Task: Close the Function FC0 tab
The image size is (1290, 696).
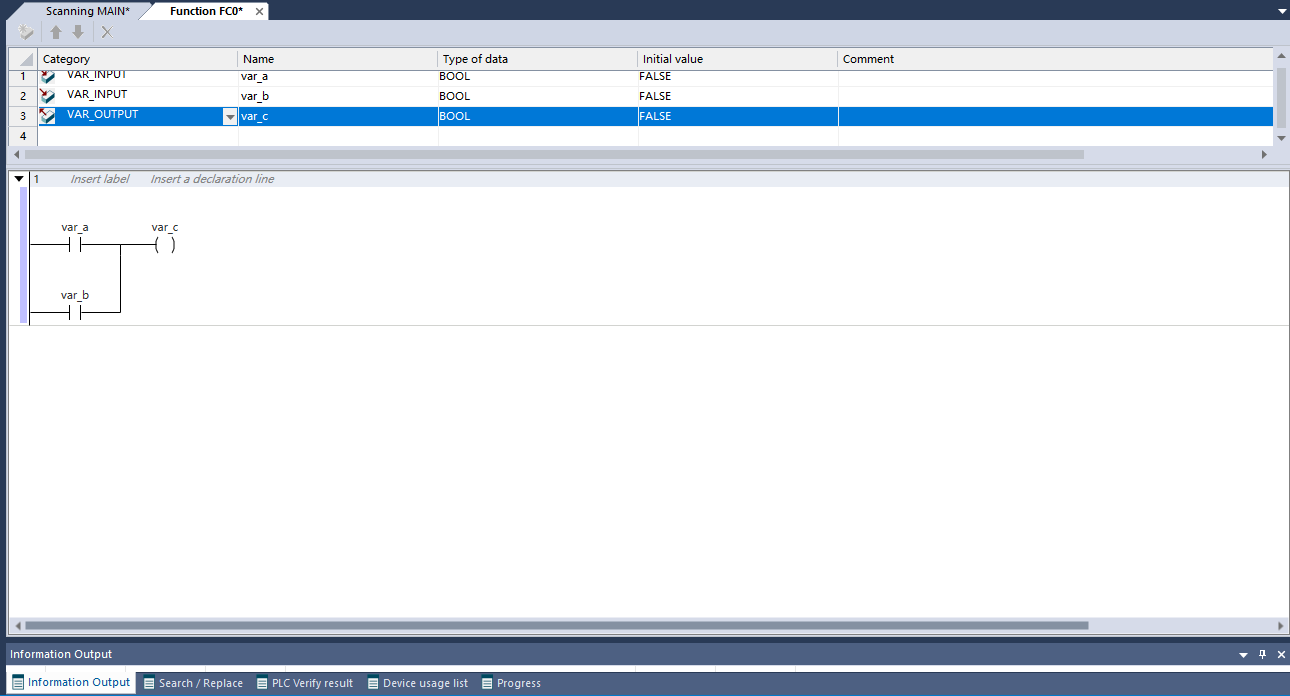Action: coord(259,11)
